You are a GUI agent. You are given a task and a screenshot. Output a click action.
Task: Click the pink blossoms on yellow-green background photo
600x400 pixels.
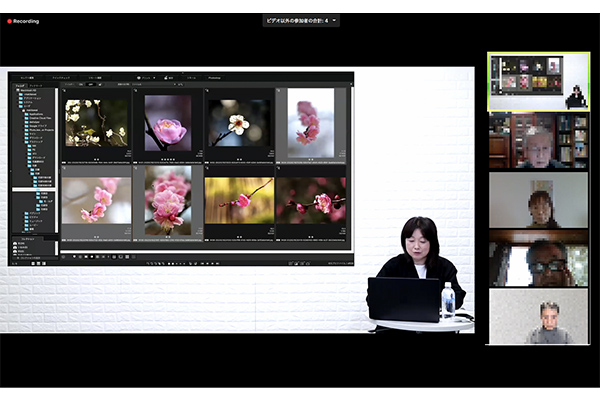click(239, 200)
